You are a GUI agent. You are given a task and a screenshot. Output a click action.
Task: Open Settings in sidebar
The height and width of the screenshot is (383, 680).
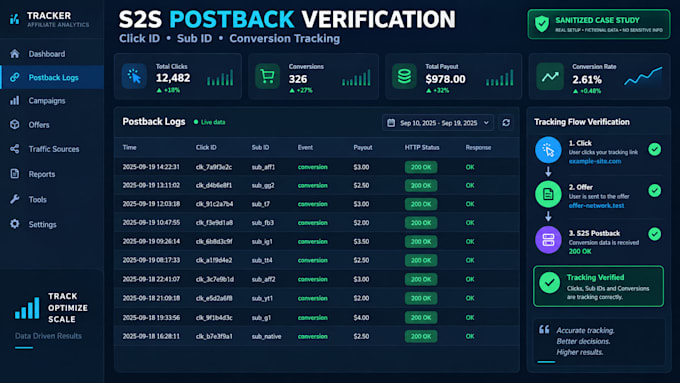[x=52, y=224]
